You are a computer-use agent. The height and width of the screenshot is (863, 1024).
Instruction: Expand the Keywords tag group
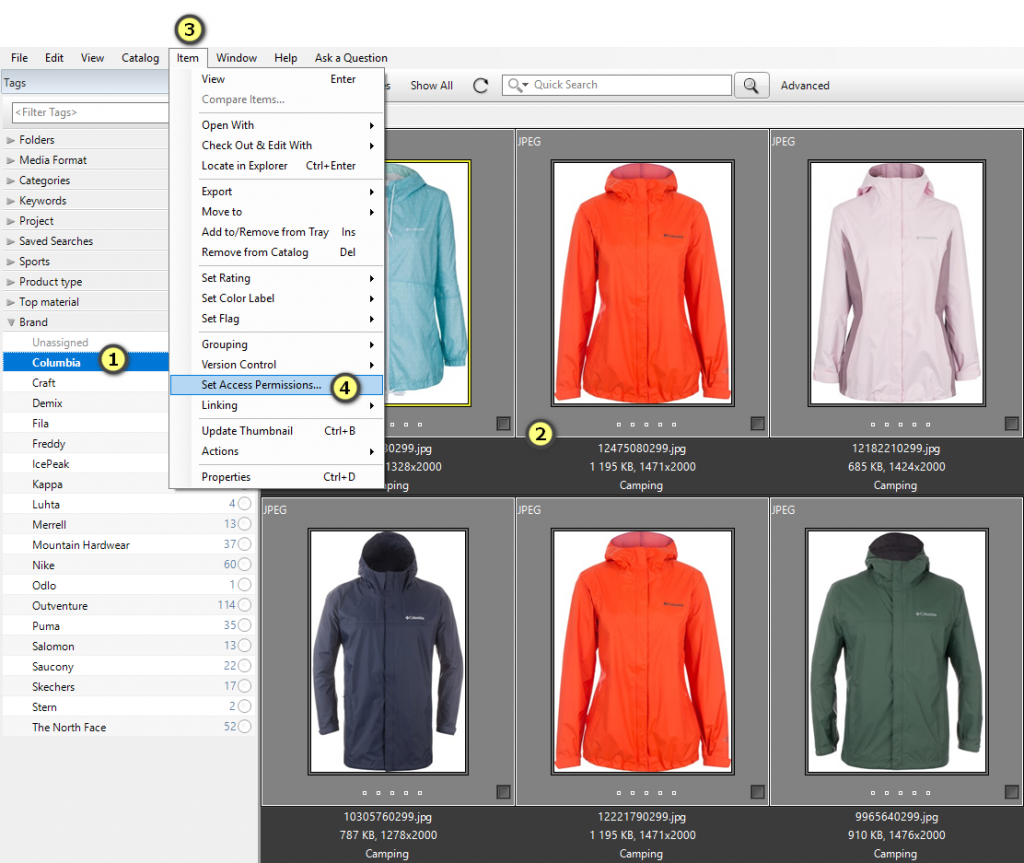[x=12, y=201]
